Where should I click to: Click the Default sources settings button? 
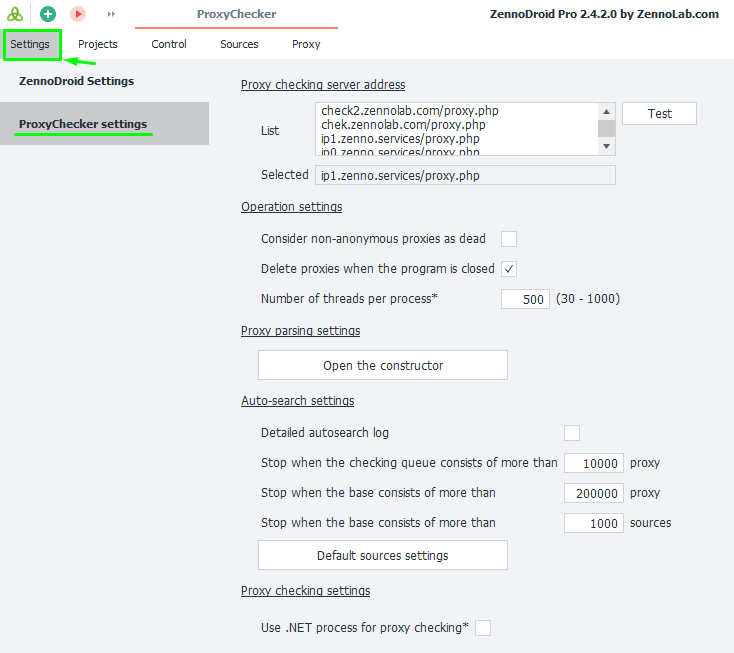382,555
